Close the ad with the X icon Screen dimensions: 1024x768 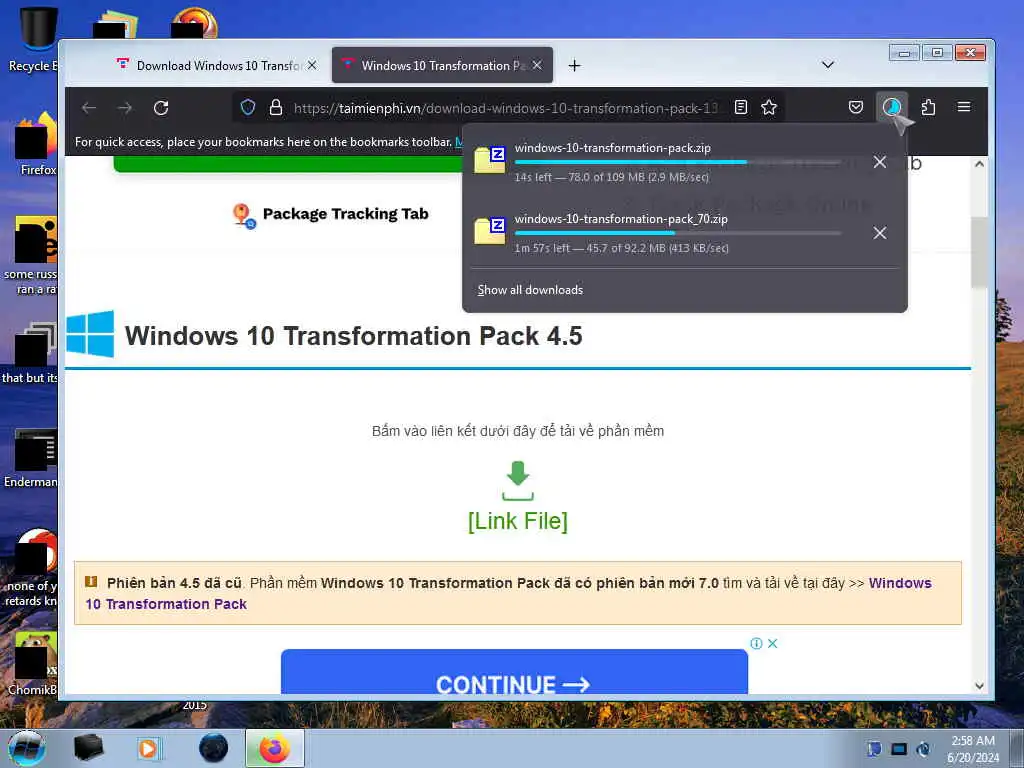coord(773,643)
